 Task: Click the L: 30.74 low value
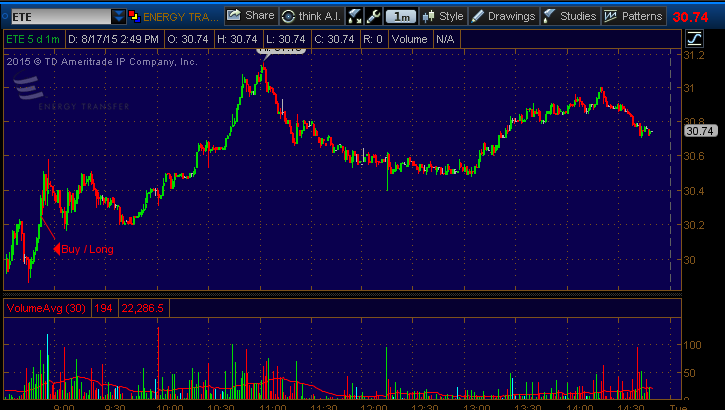click(286, 39)
